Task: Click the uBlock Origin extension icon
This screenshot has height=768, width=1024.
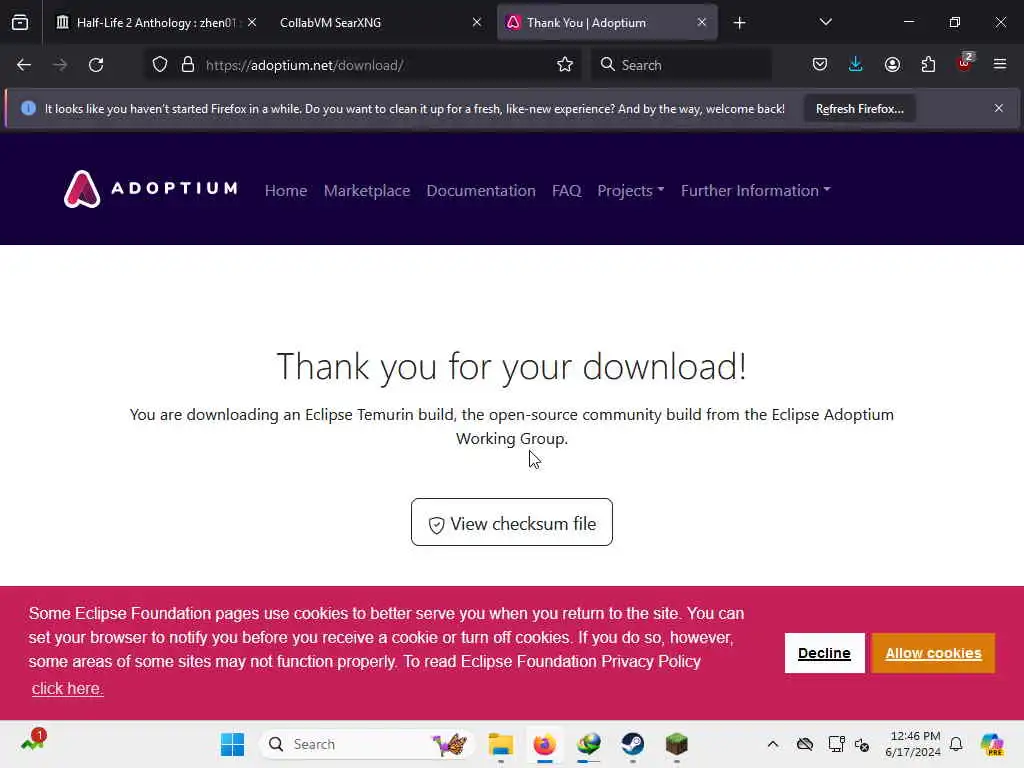Action: tap(965, 63)
